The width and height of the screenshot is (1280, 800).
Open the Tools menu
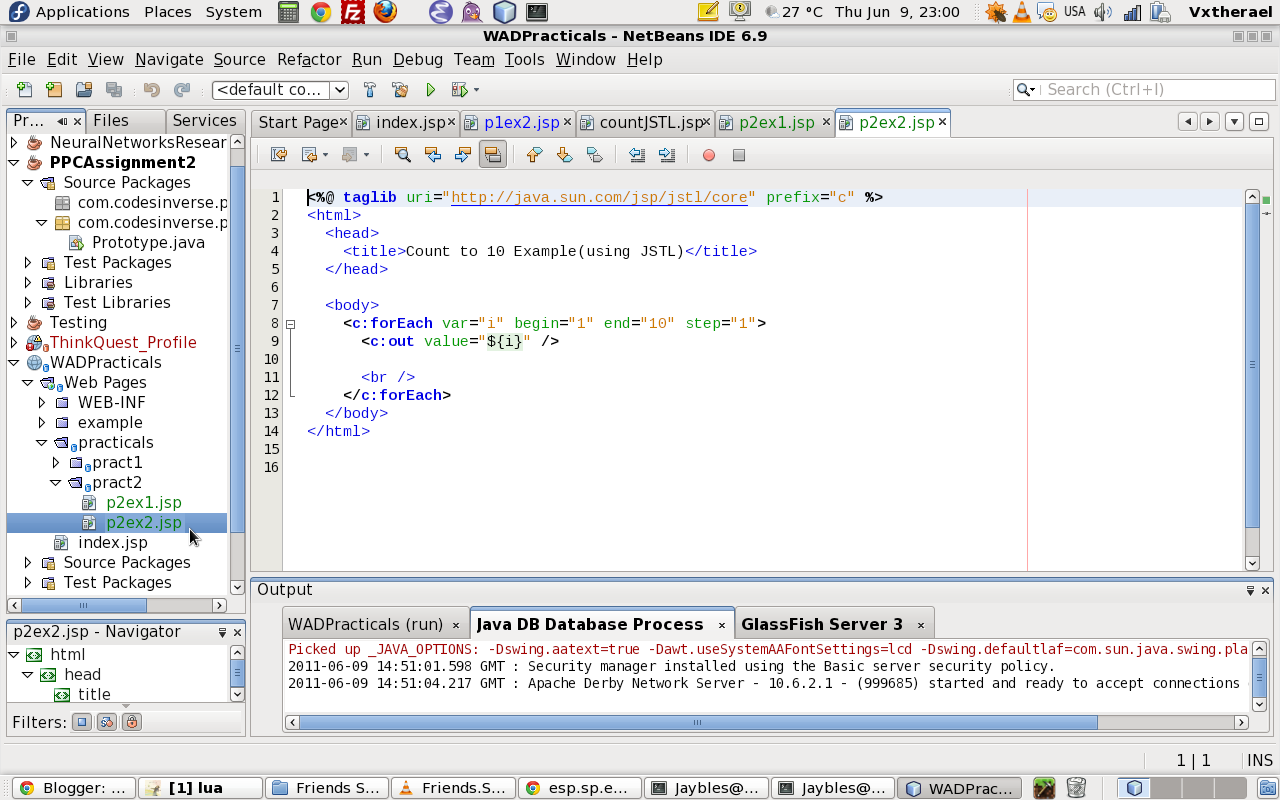[x=524, y=59]
